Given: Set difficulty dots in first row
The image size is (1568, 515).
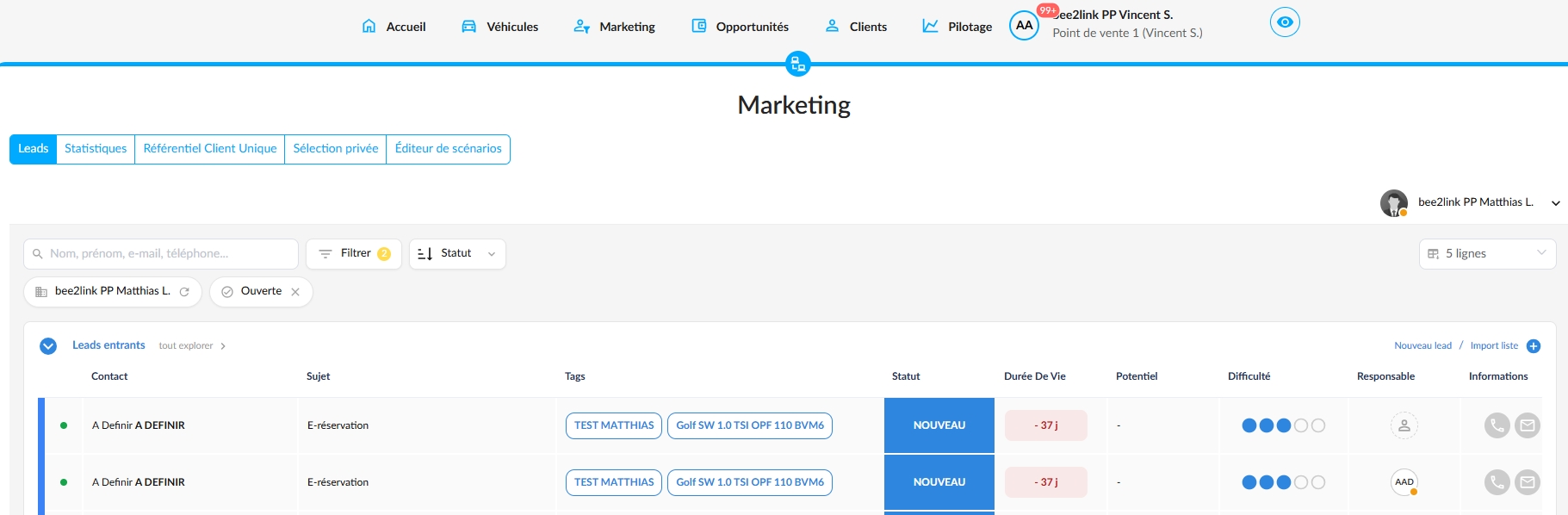Looking at the screenshot, I should coord(1284,425).
